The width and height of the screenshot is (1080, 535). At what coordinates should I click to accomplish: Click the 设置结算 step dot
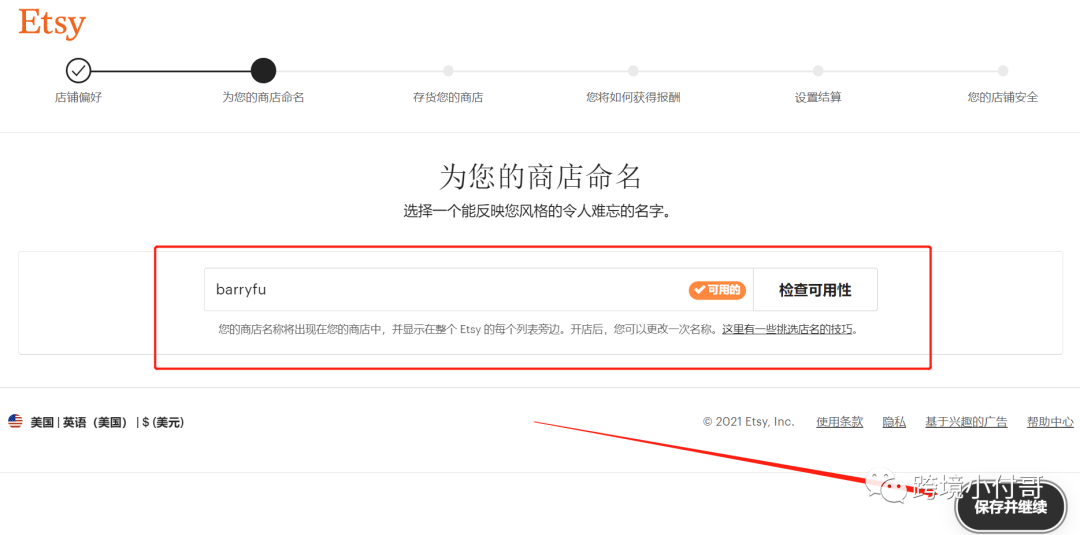pos(818,70)
